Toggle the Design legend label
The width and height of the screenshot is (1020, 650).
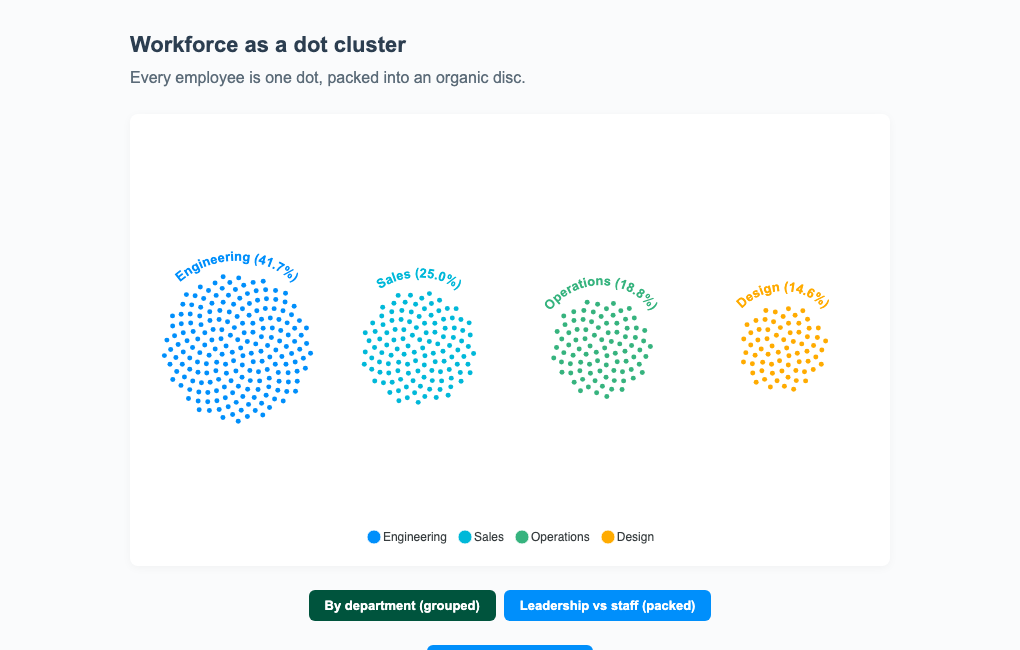click(x=635, y=537)
